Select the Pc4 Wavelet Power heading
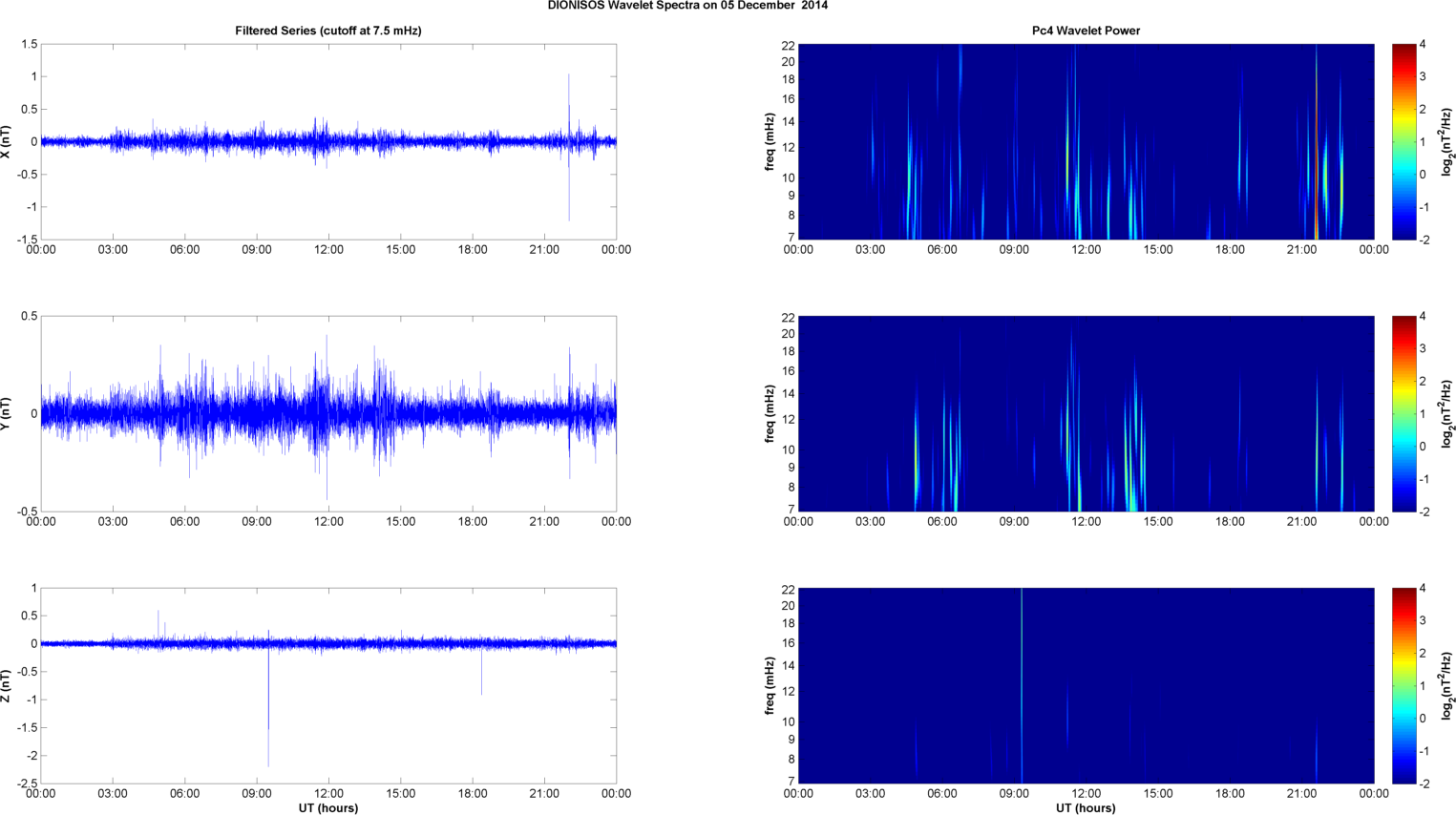 tap(1086, 31)
